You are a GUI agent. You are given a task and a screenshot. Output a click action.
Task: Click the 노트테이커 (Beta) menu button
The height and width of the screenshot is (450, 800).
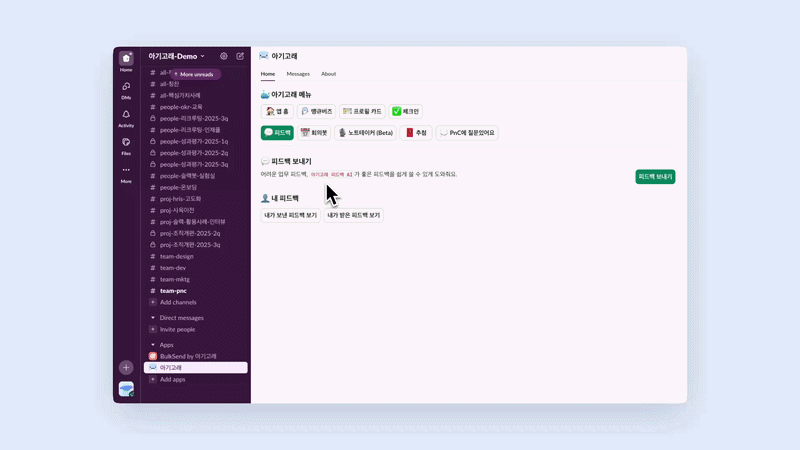365,133
